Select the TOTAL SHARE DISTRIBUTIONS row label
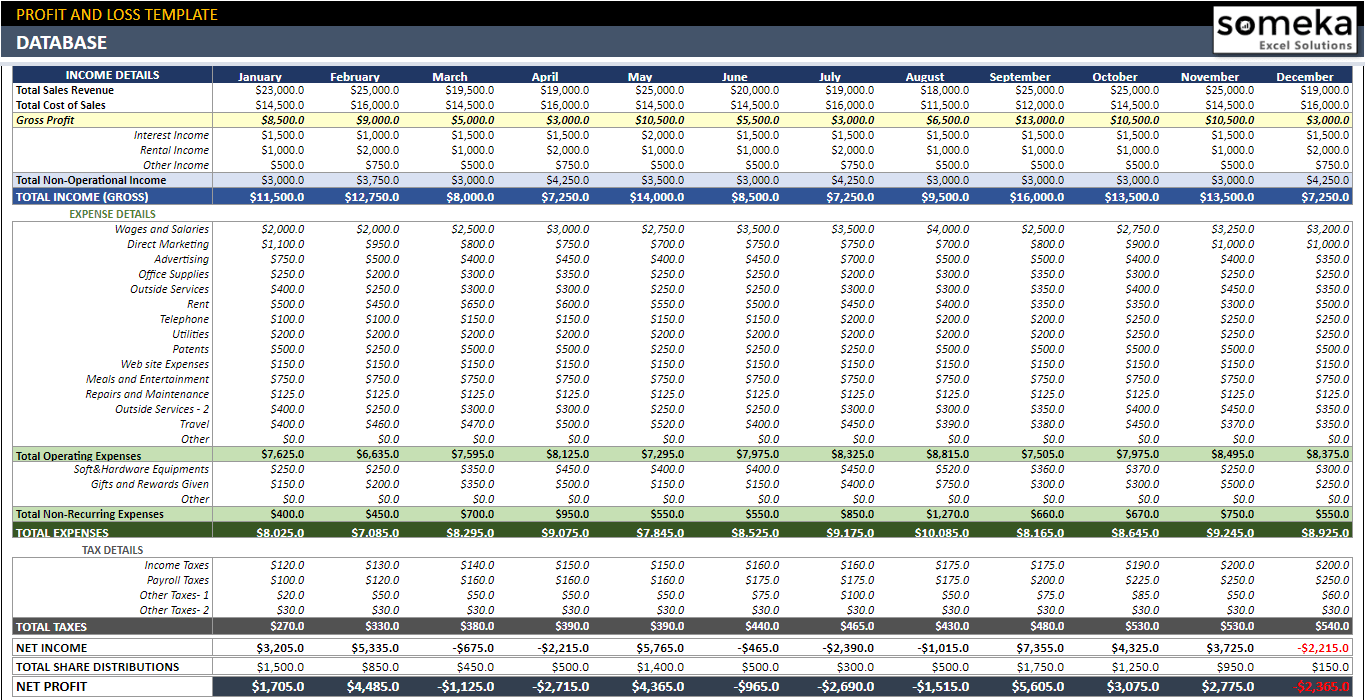1365x700 pixels. point(98,667)
